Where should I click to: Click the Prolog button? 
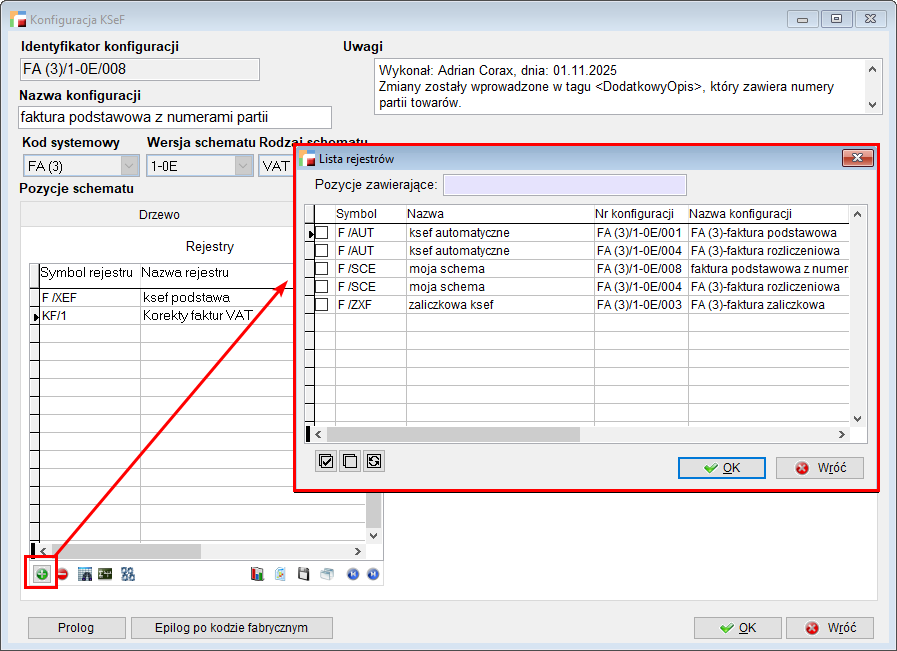tap(76, 628)
